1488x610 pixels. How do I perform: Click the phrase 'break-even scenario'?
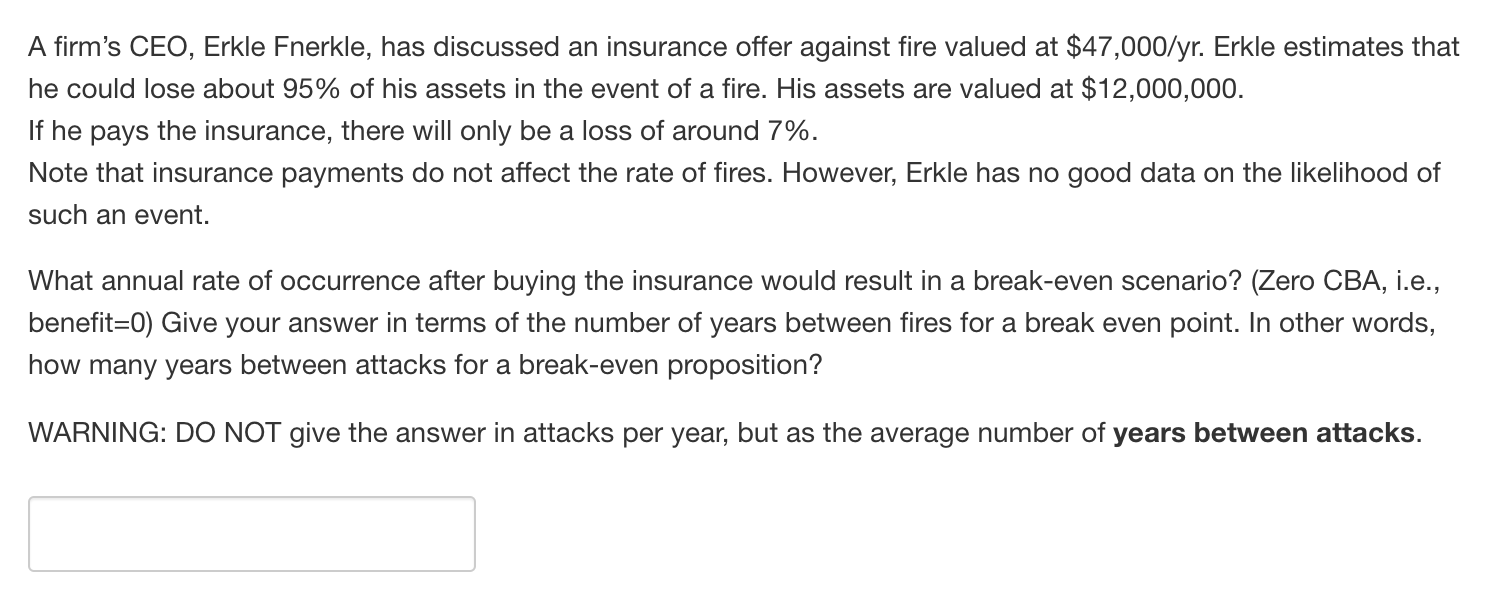pos(1104,281)
